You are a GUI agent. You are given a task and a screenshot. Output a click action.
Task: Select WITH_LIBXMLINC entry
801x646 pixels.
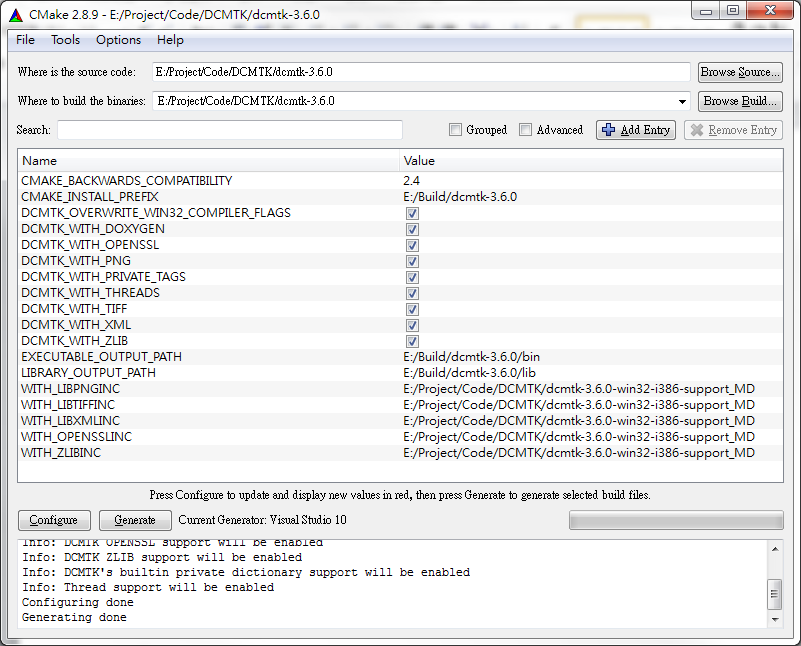click(70, 421)
